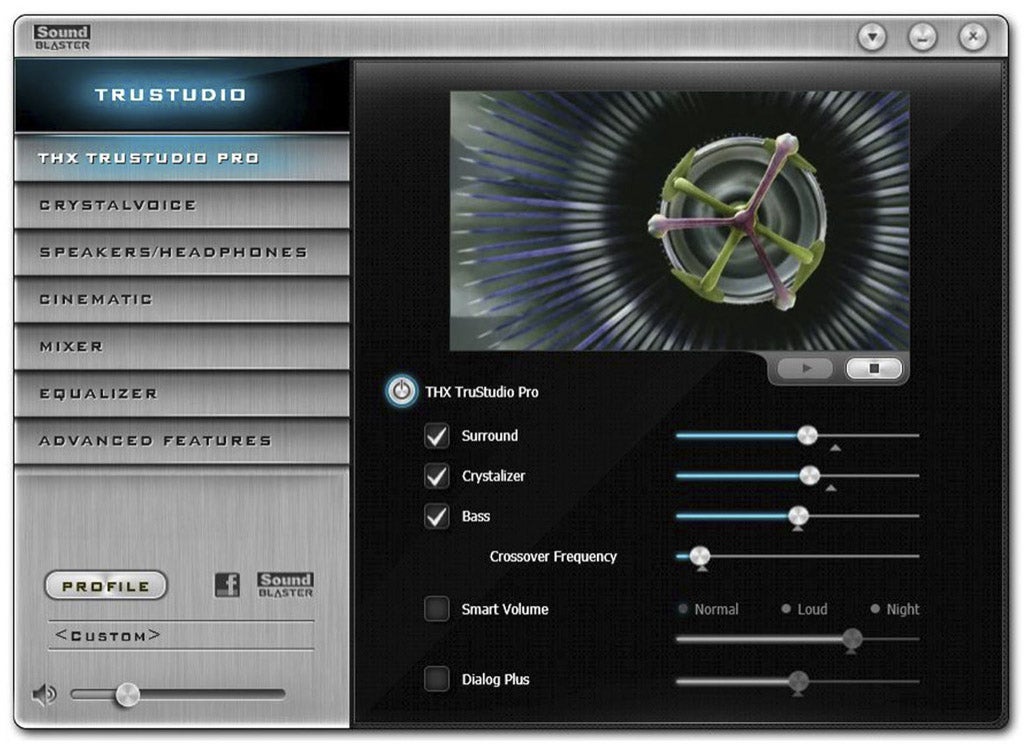The height and width of the screenshot is (744, 1024).
Task: Open the THX TruStudio Pro section
Action: pyautogui.click(x=182, y=158)
